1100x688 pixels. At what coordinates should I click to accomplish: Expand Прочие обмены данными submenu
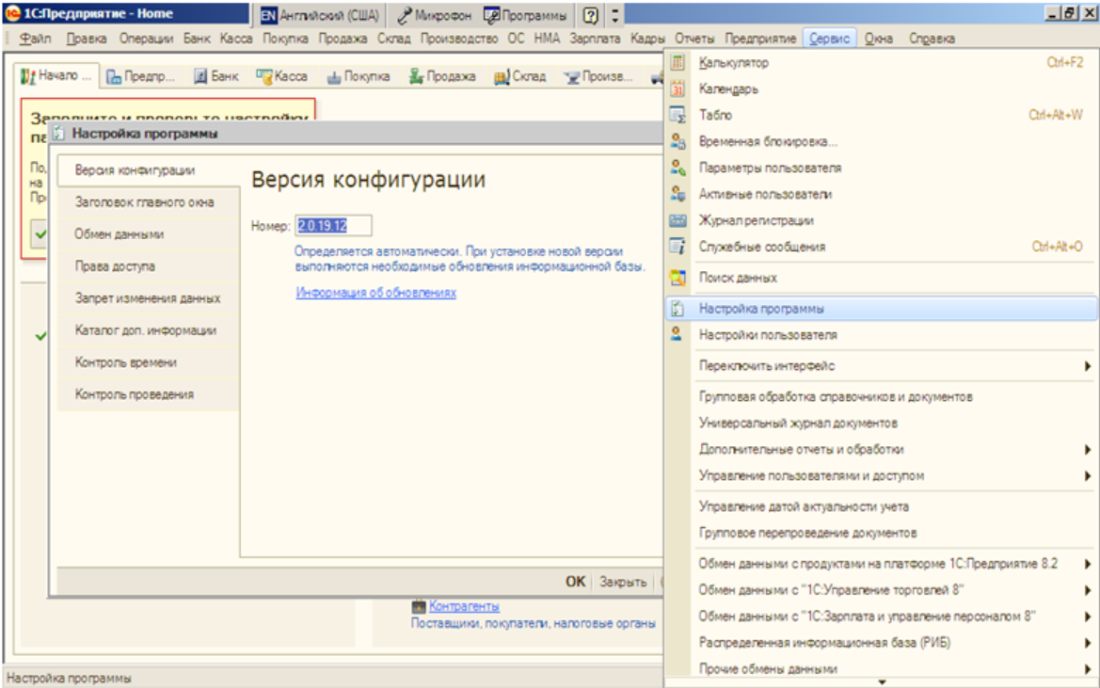(x=1087, y=669)
